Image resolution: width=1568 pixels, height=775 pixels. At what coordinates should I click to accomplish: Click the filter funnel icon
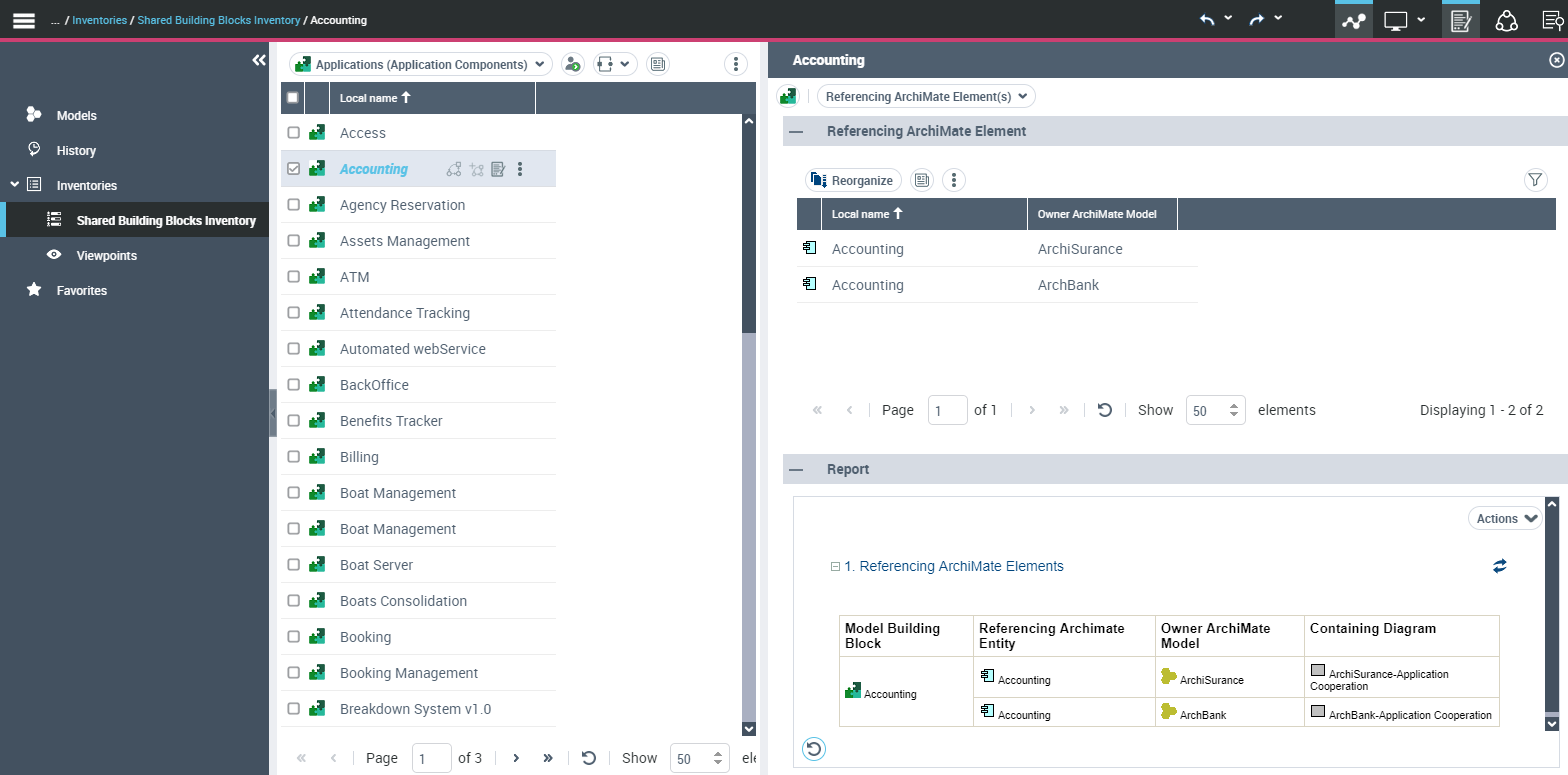pos(1535,180)
